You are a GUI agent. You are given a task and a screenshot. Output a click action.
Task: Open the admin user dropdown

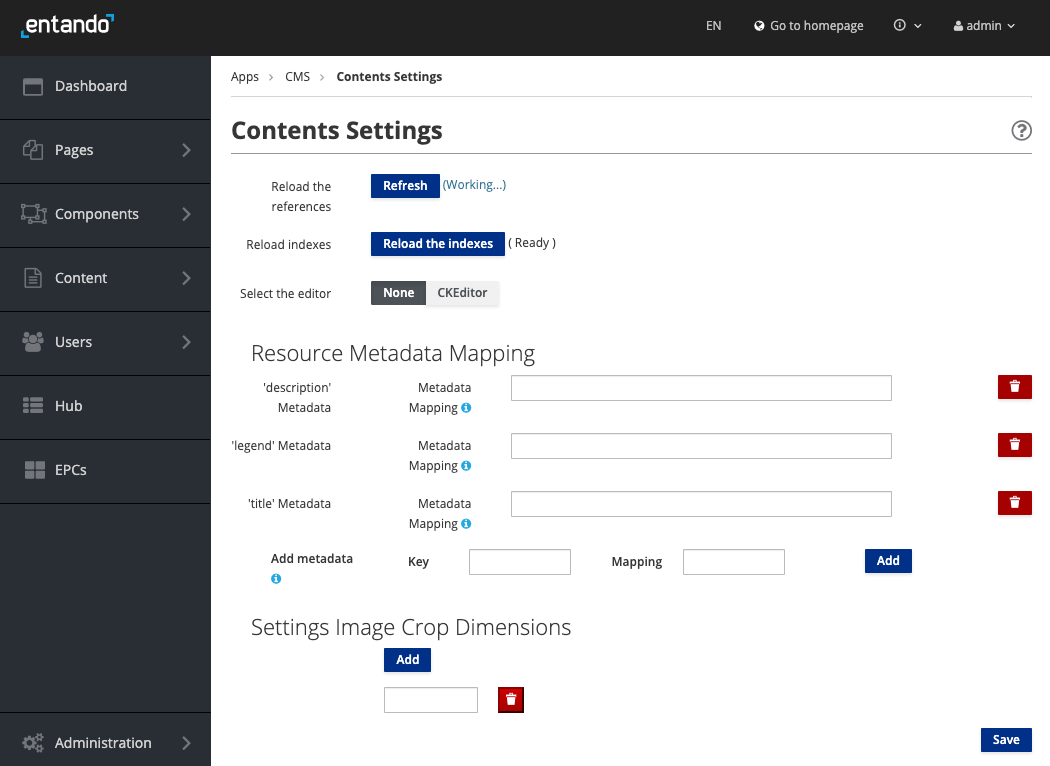(x=984, y=26)
